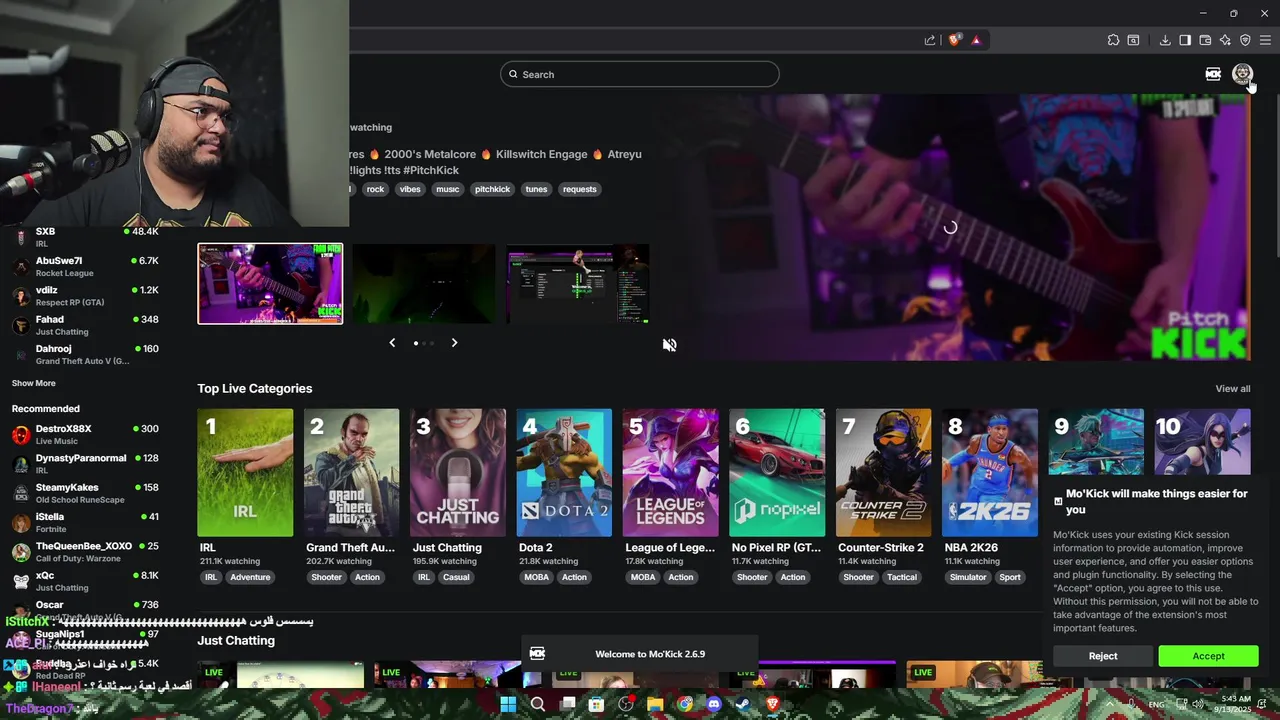
Task: Open the Leo AI sparkle icon
Action: (x=1225, y=40)
